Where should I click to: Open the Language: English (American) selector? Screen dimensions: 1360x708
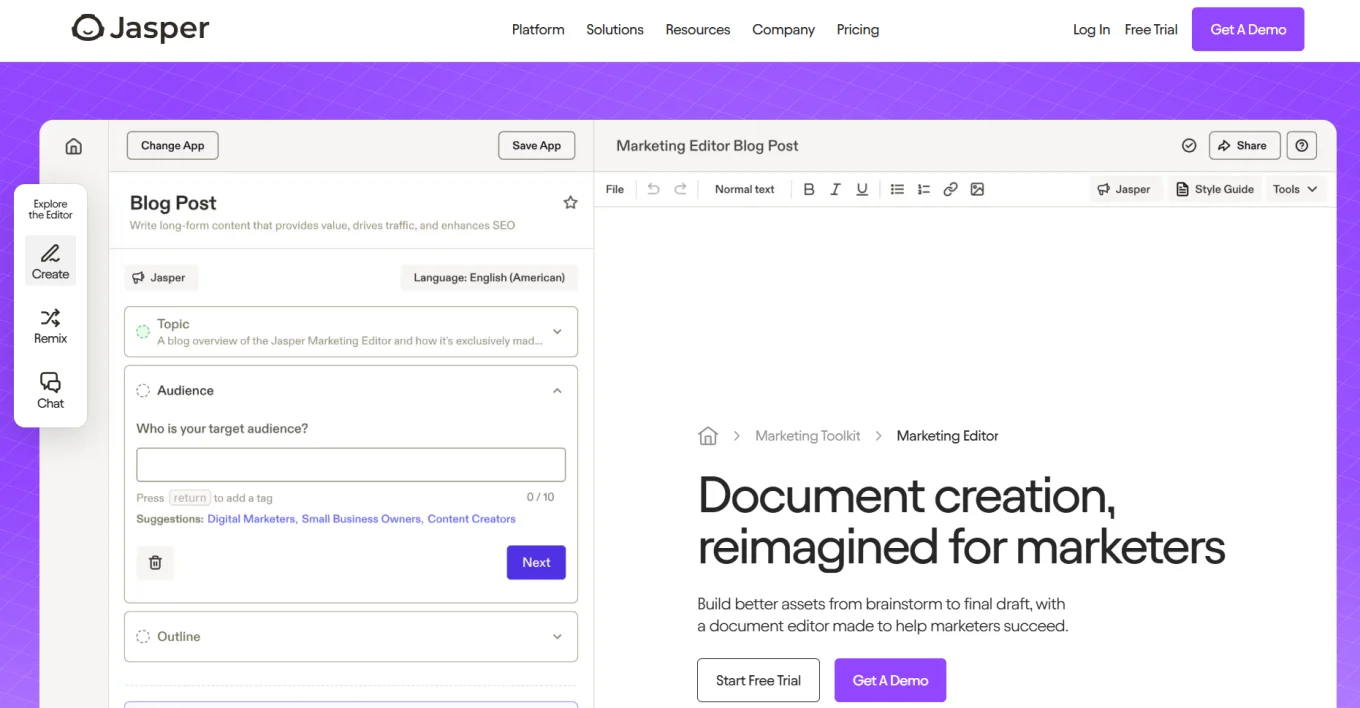point(489,278)
